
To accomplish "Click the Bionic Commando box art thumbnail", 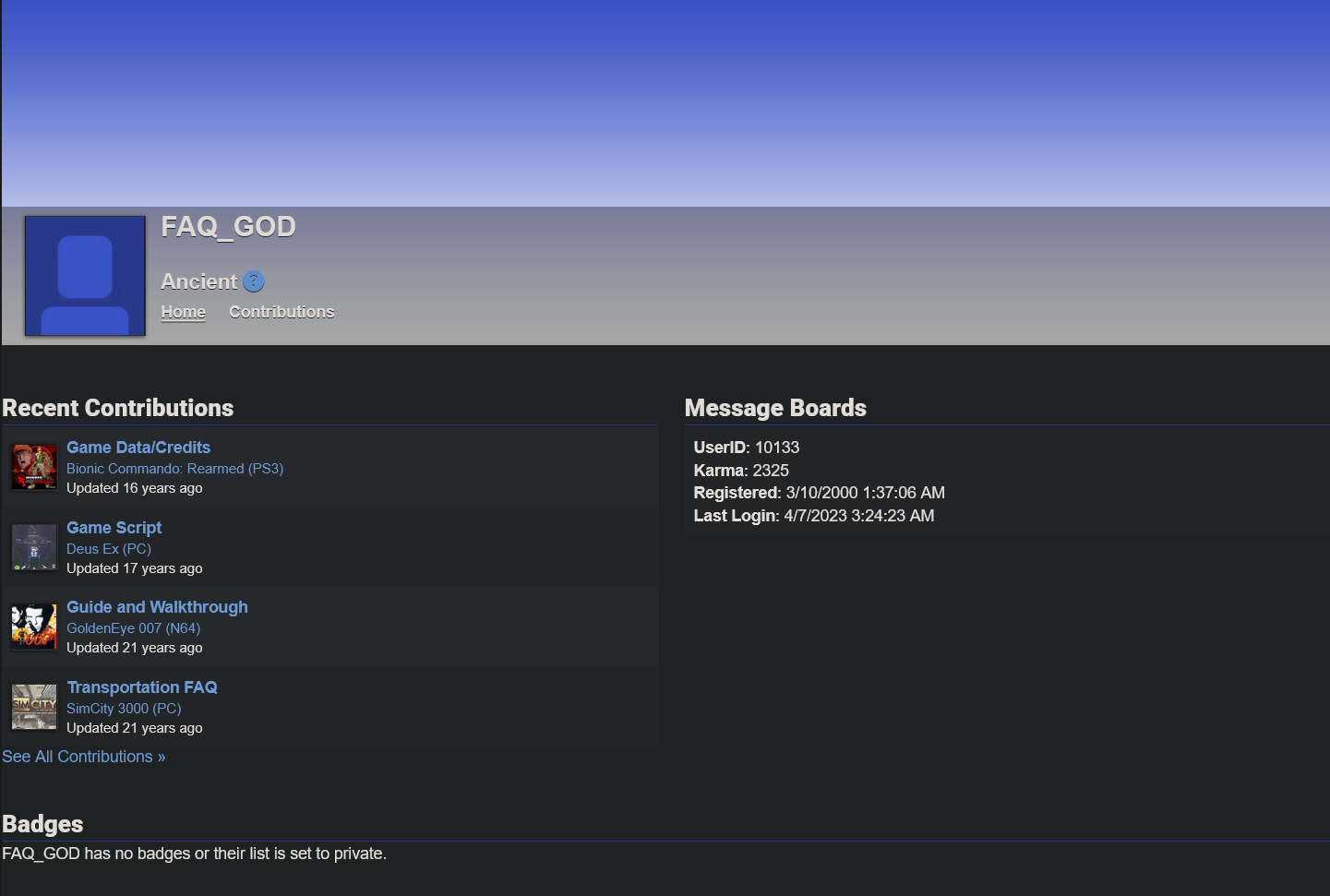I will coord(34,467).
